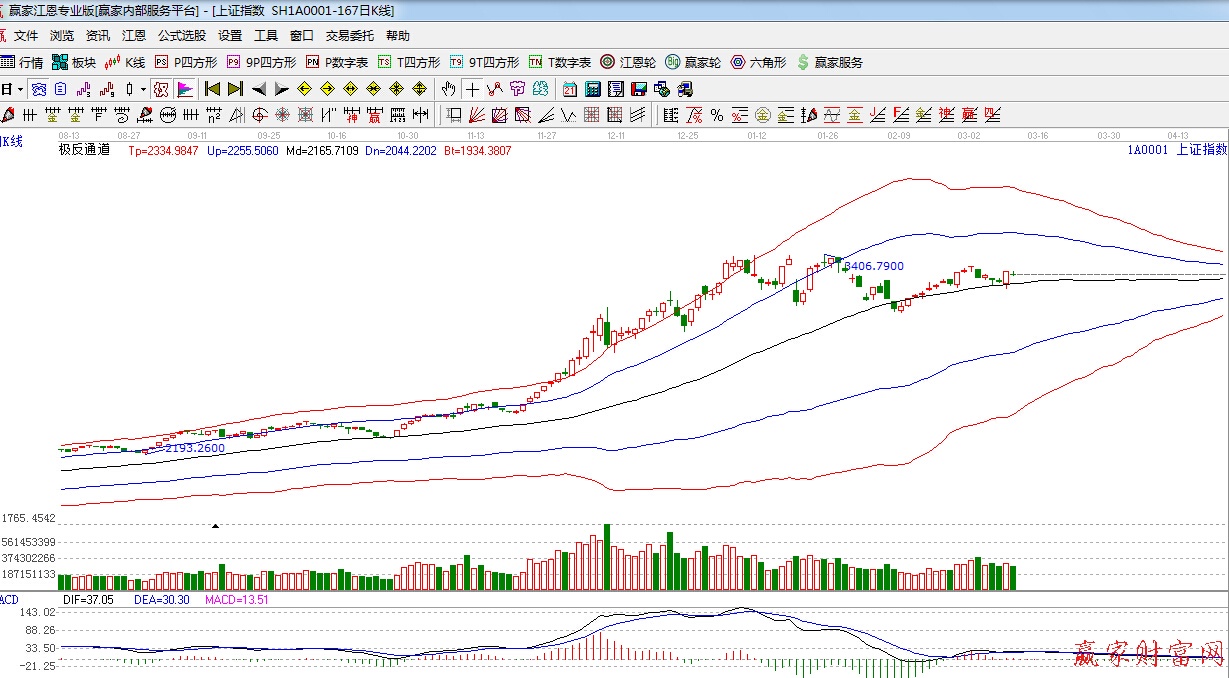
Task: Open the candlestick style dropdown arrow
Action: (x=143, y=89)
